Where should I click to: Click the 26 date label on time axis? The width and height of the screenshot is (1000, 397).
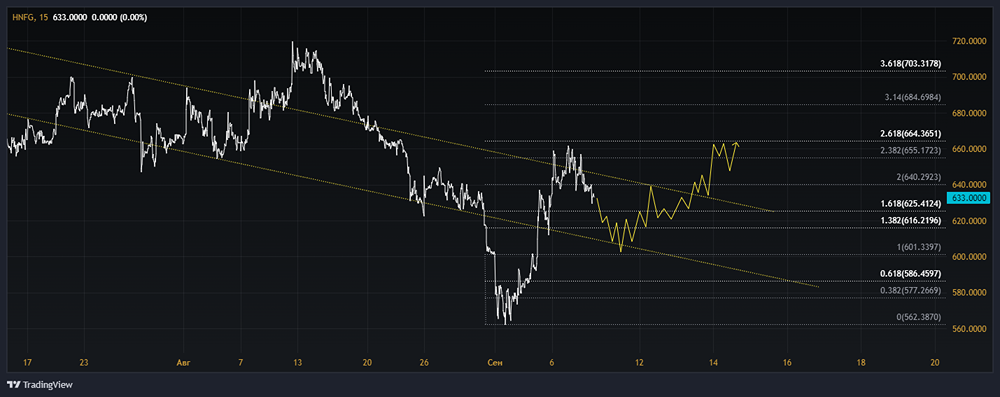(x=424, y=363)
